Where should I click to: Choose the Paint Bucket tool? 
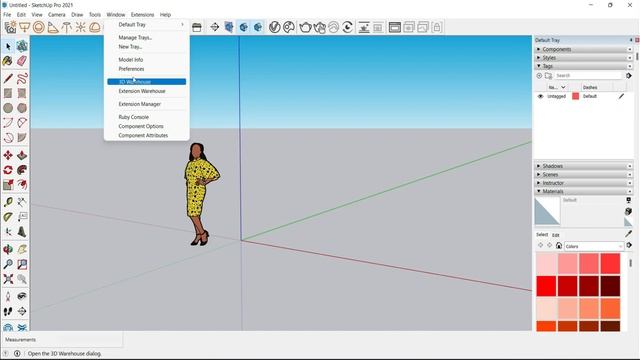8,61
